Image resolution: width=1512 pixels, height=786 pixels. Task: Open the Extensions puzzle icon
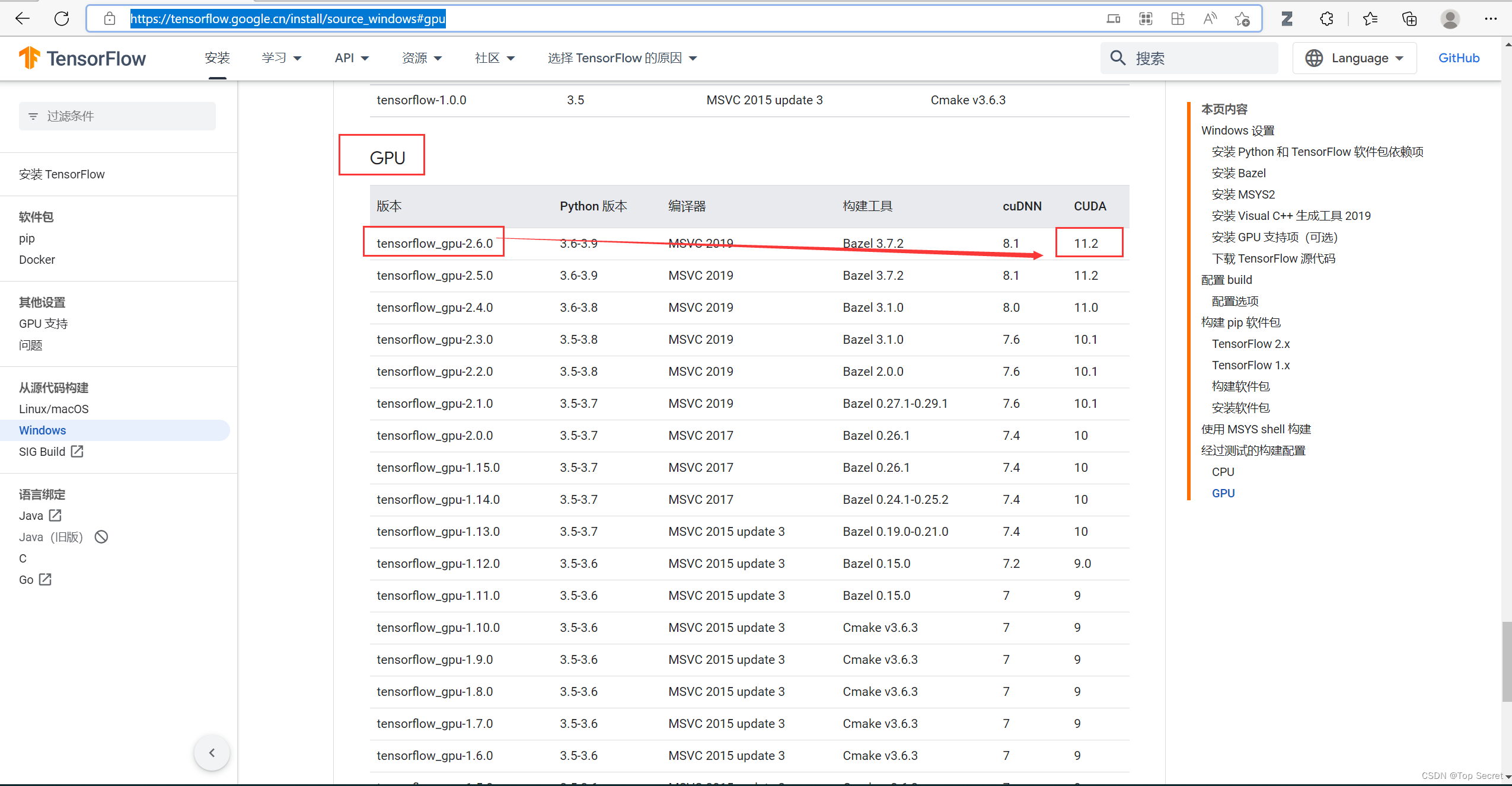pos(1326,19)
